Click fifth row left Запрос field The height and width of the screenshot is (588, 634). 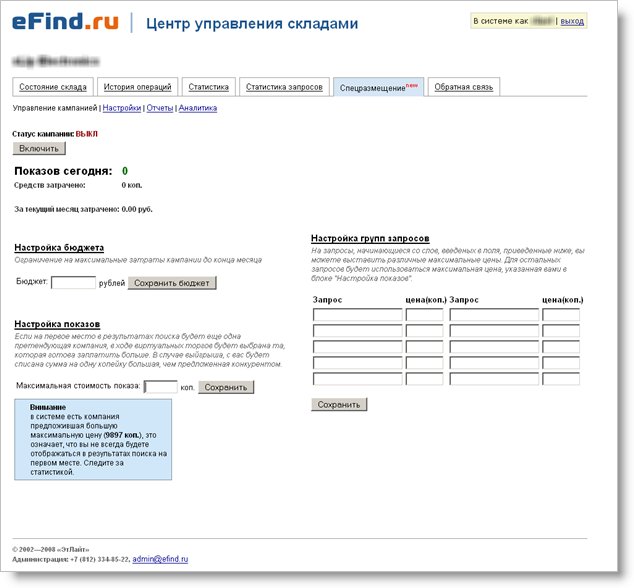(x=357, y=379)
